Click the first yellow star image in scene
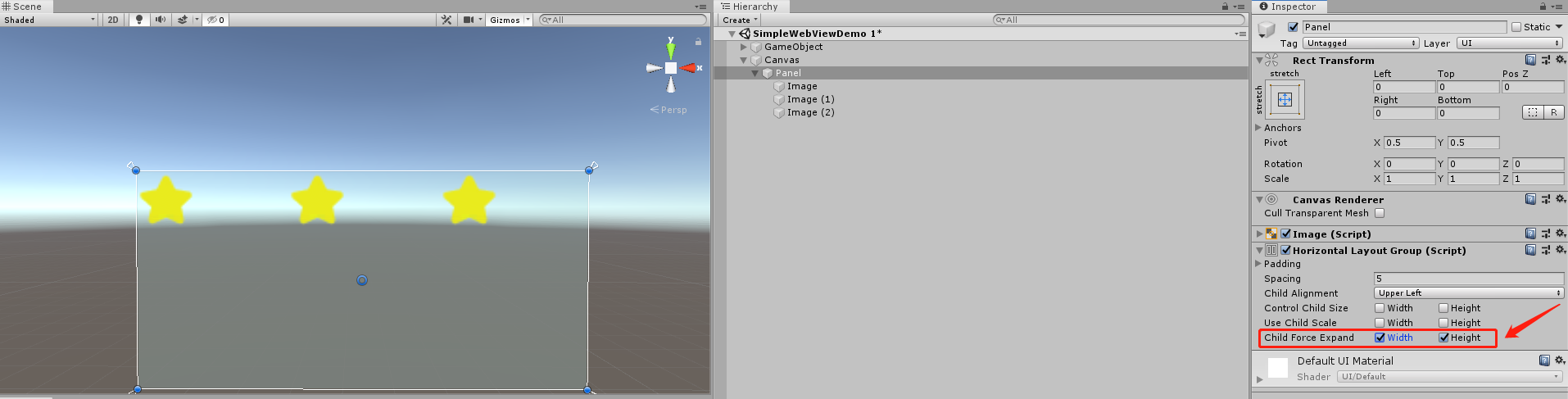This screenshot has width=1568, height=399. (x=165, y=200)
